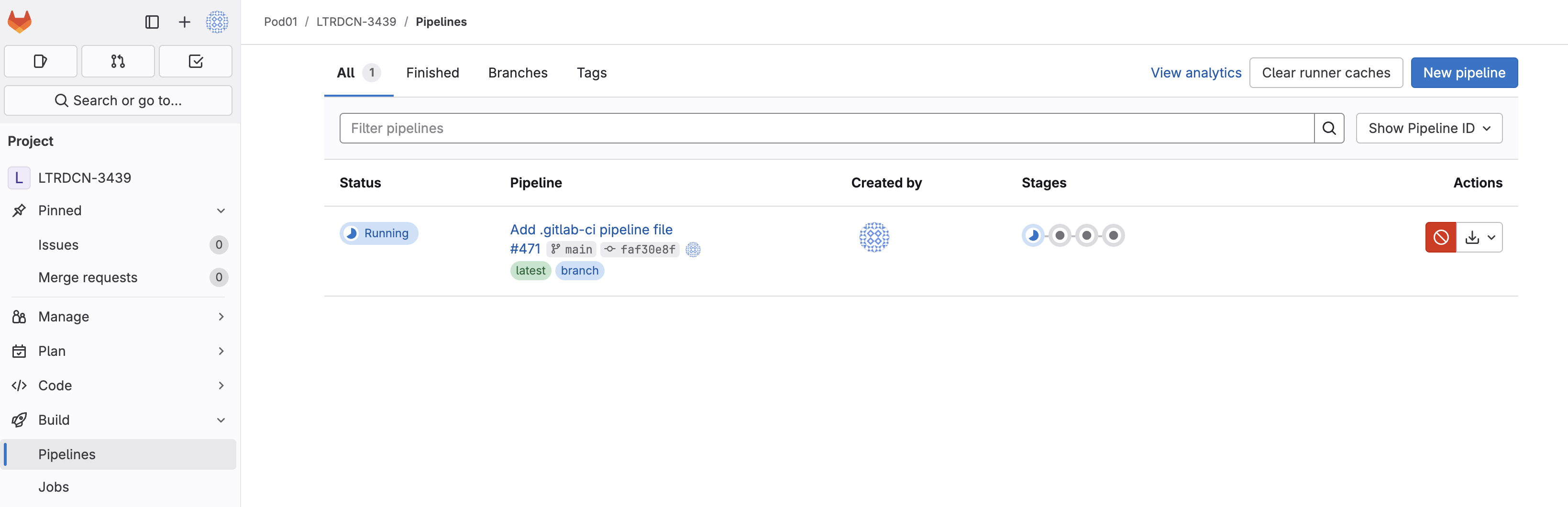Click the red cancel pipeline button
This screenshot has width=1568, height=507.
point(1440,237)
